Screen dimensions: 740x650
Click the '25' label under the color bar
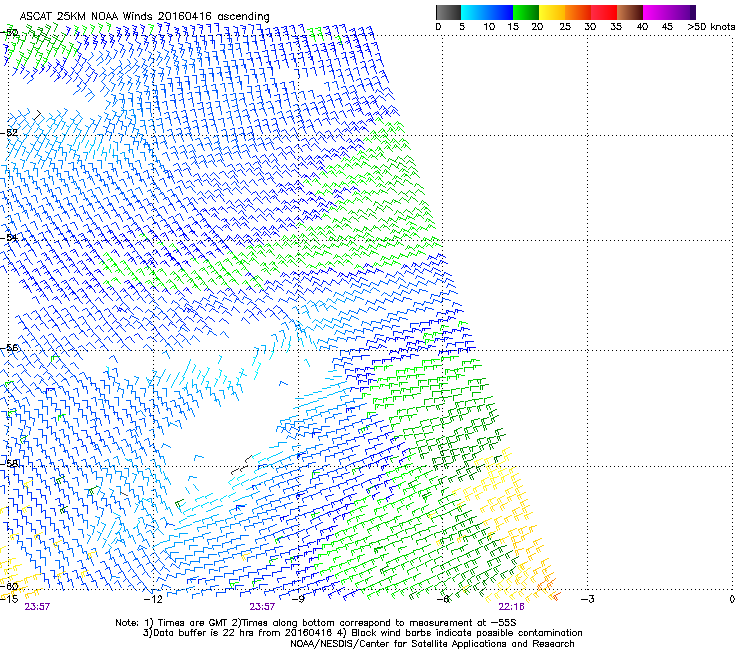pyautogui.click(x=565, y=27)
